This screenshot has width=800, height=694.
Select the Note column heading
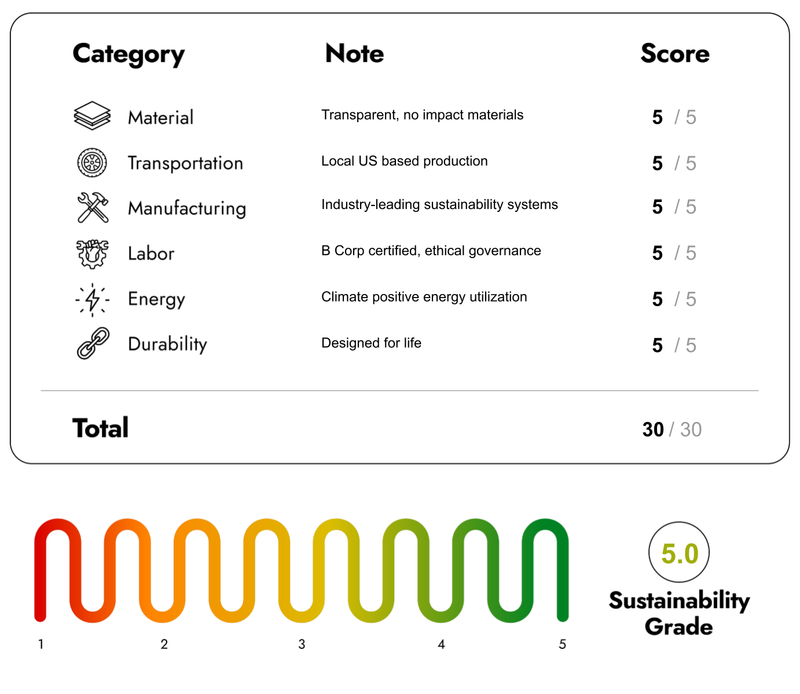pyautogui.click(x=355, y=54)
